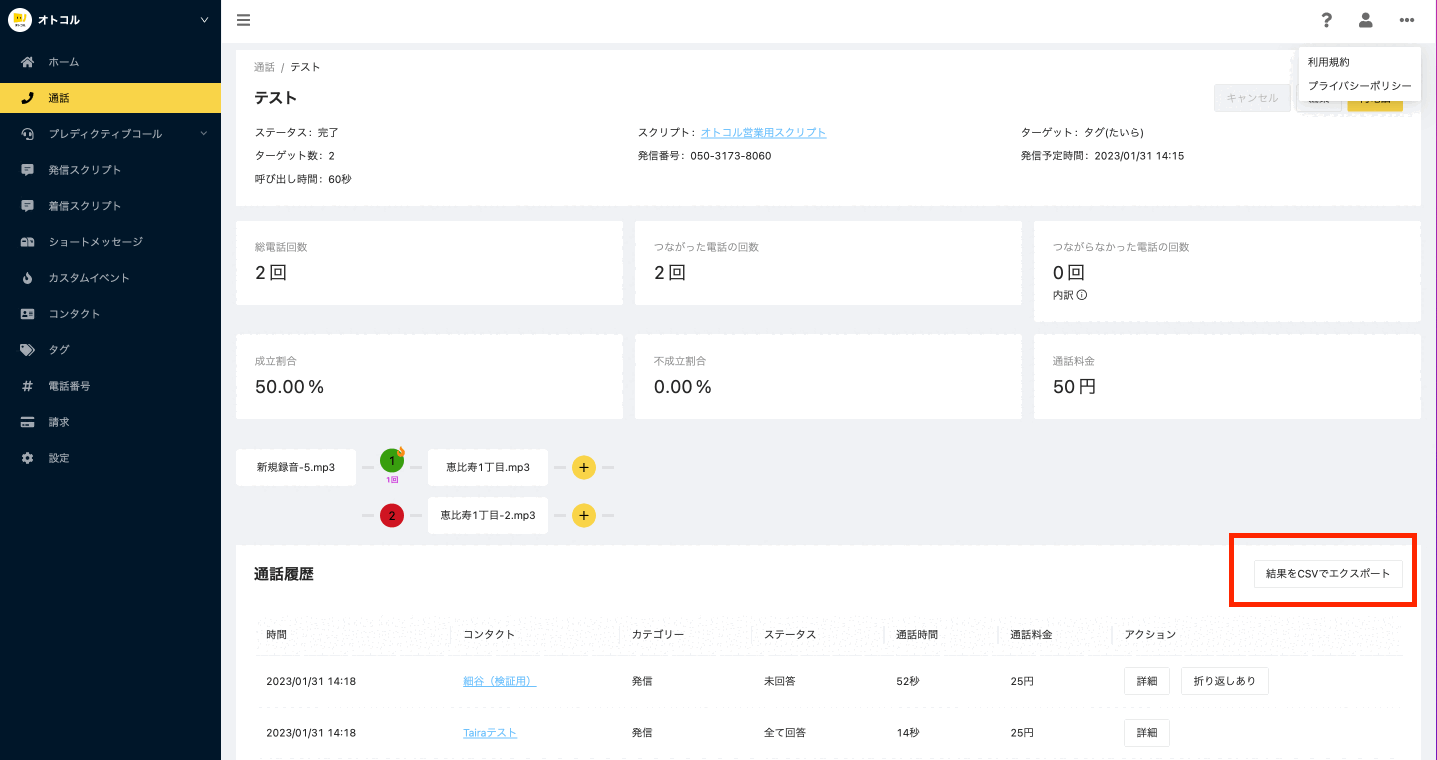Toggle the hamburger menu icon
Screen dimensions: 1437x760
[244, 20]
